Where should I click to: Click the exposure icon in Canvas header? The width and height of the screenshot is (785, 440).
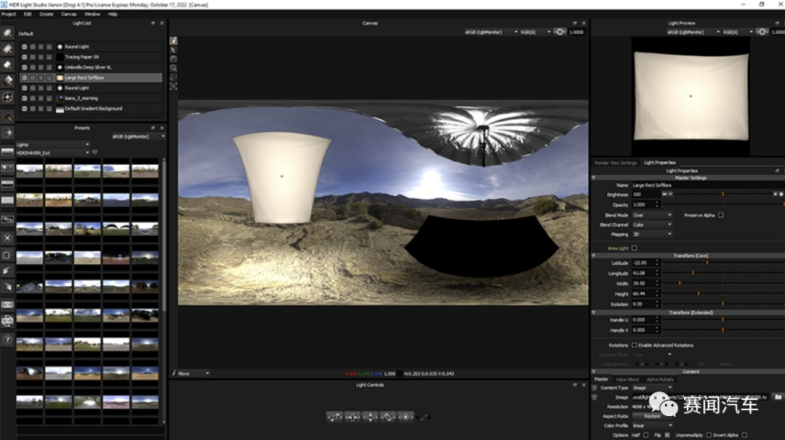tap(560, 32)
